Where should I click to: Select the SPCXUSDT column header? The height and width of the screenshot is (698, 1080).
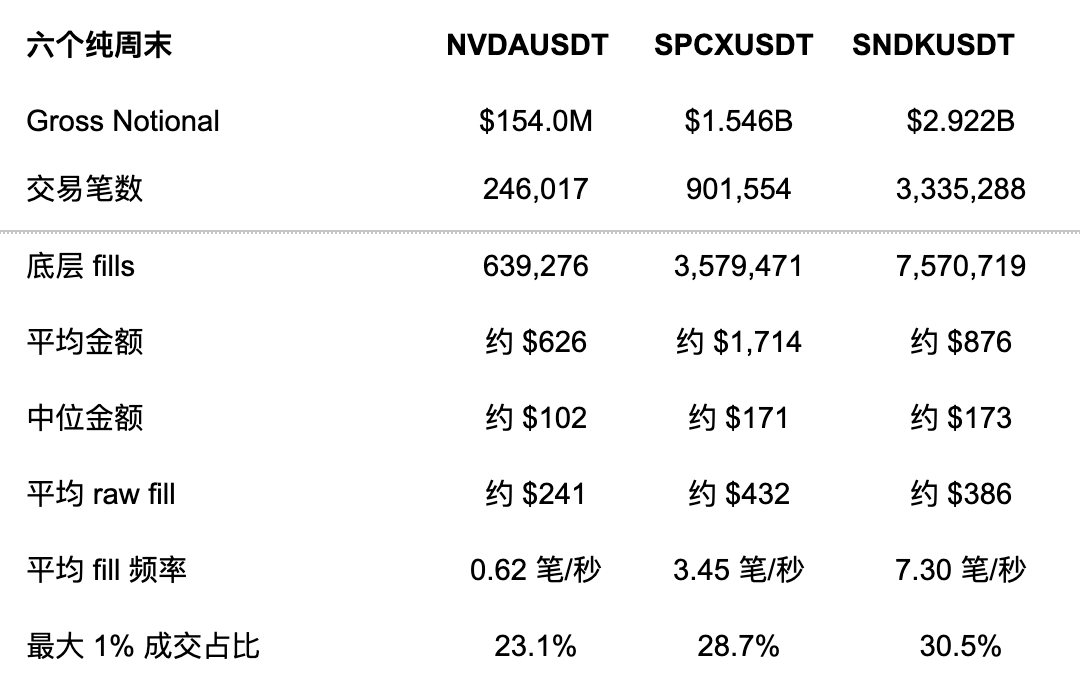[x=734, y=45]
